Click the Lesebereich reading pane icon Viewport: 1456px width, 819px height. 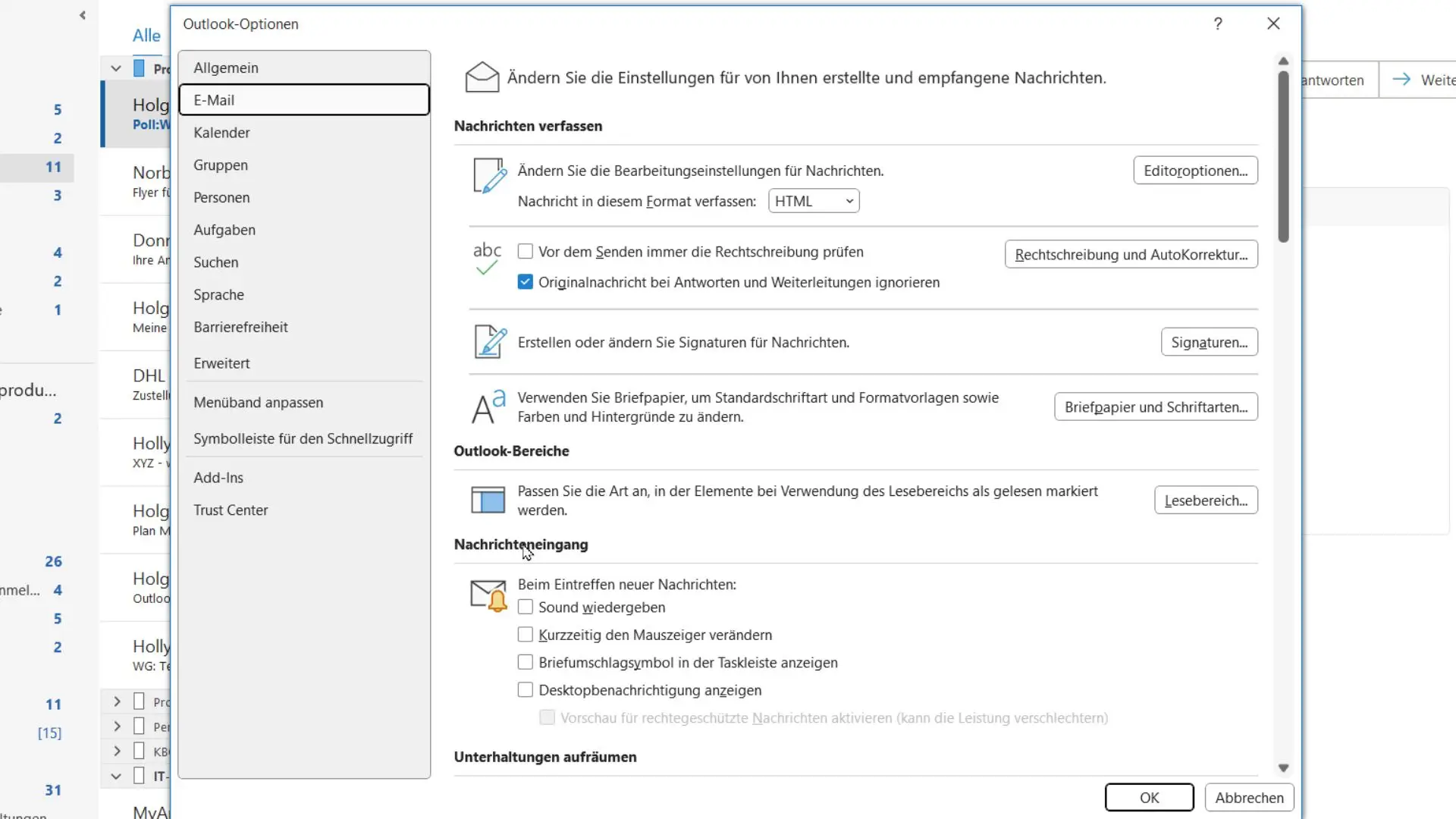pyautogui.click(x=487, y=500)
